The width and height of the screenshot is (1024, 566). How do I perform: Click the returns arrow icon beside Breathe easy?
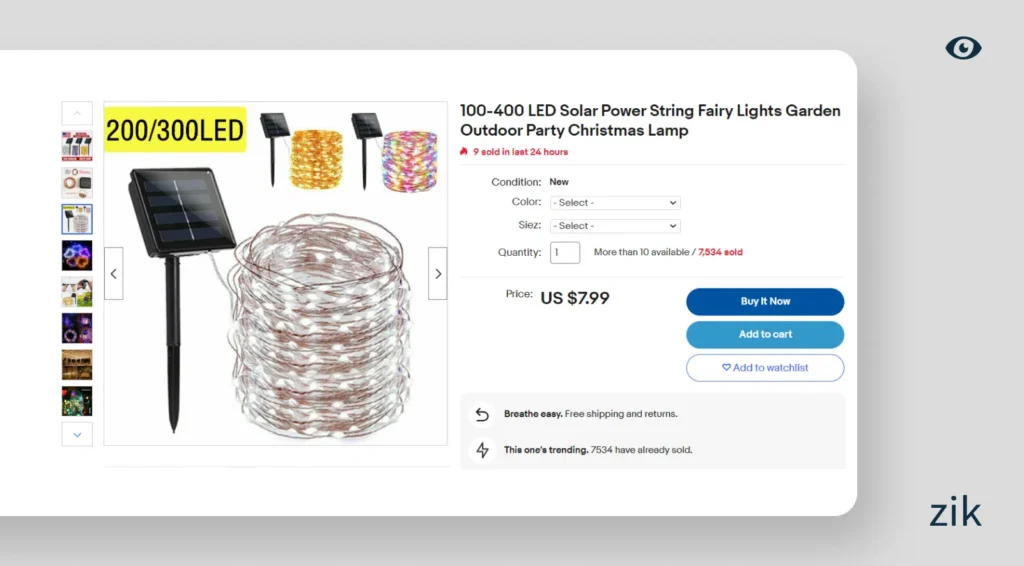click(x=483, y=414)
